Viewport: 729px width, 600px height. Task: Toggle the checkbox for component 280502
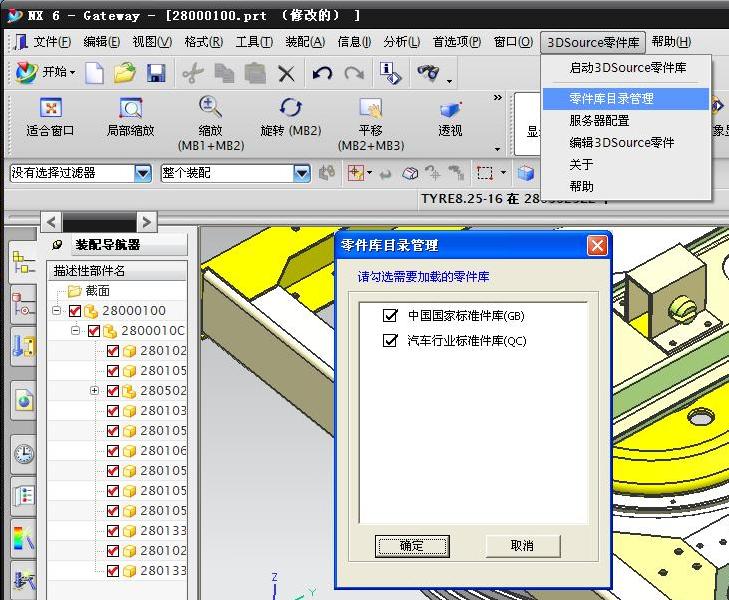point(113,390)
